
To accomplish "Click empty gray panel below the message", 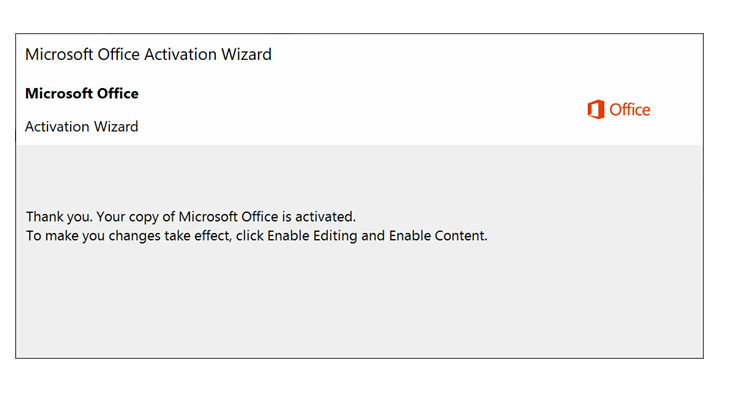I will click(x=358, y=303).
